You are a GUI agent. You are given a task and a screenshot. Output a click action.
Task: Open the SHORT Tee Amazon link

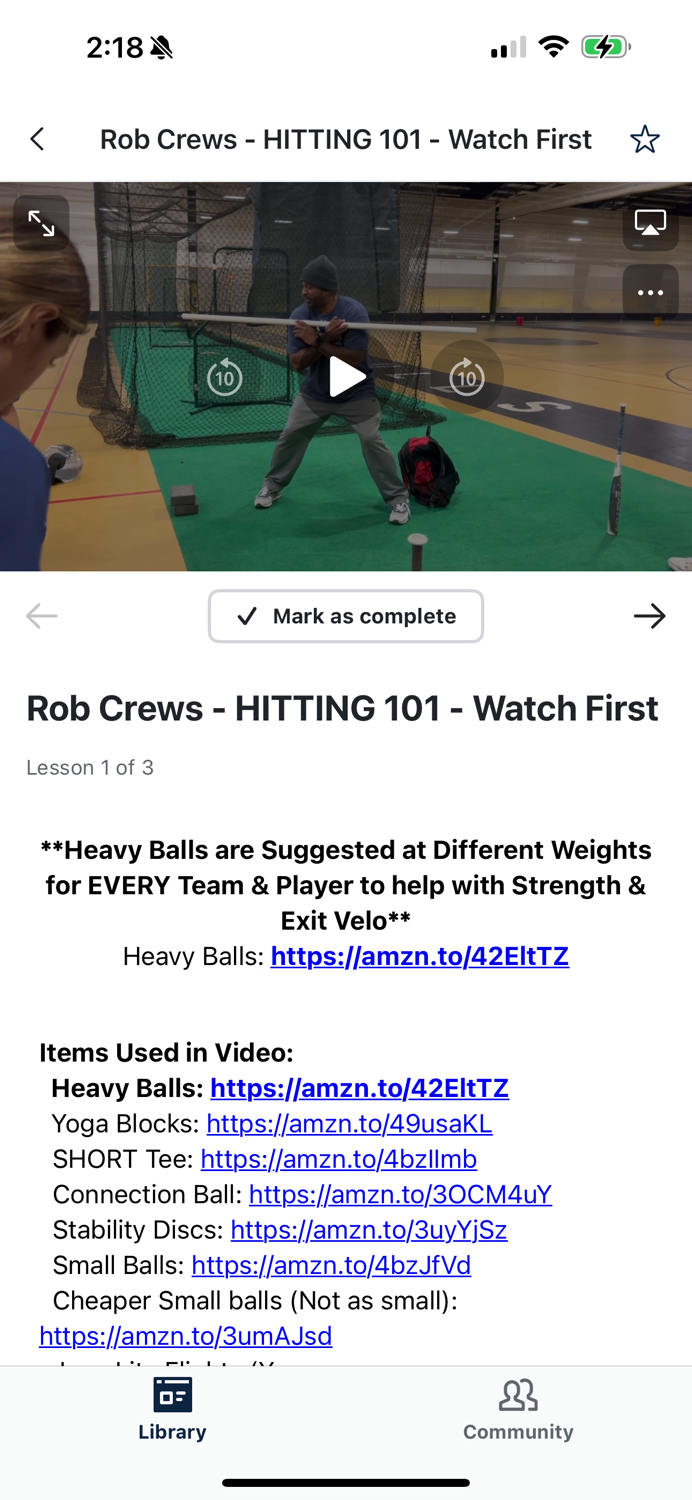coord(338,1159)
